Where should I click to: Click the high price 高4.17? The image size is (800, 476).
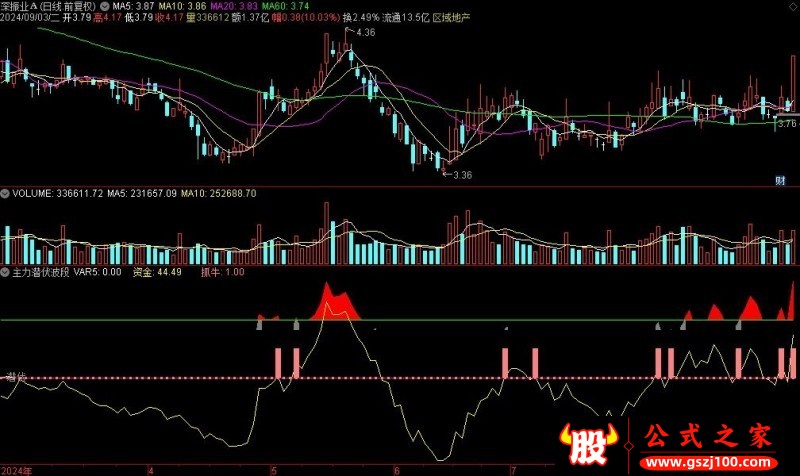pyautogui.click(x=108, y=18)
